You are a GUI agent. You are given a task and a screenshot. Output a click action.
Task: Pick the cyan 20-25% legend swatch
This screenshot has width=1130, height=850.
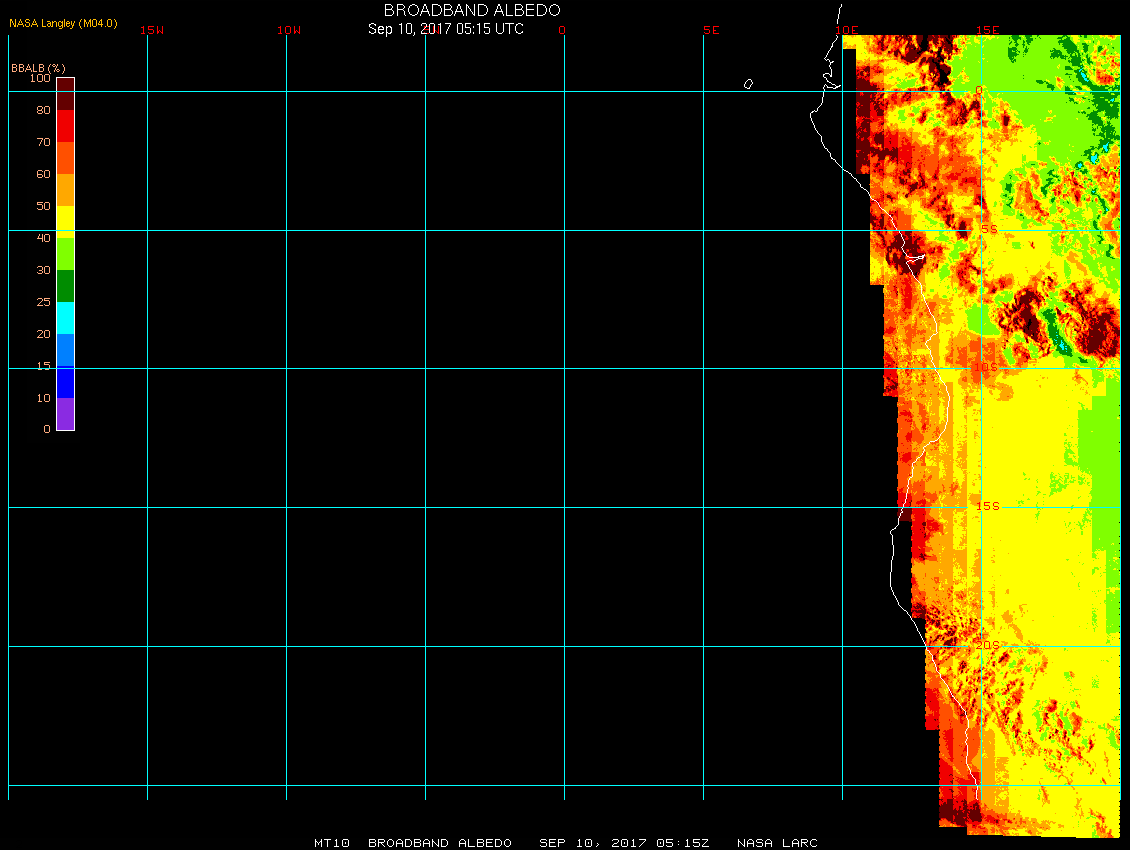[65, 318]
